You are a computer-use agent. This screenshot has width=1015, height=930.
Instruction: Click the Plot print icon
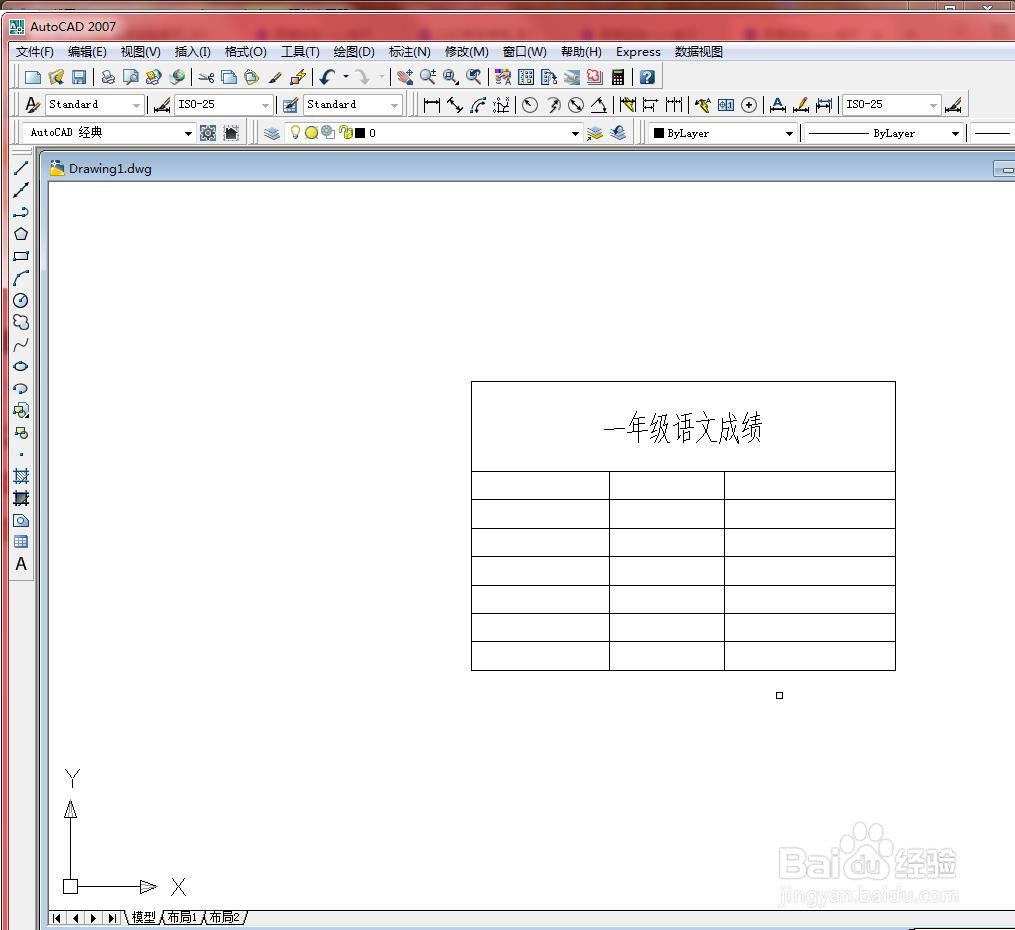click(x=108, y=78)
